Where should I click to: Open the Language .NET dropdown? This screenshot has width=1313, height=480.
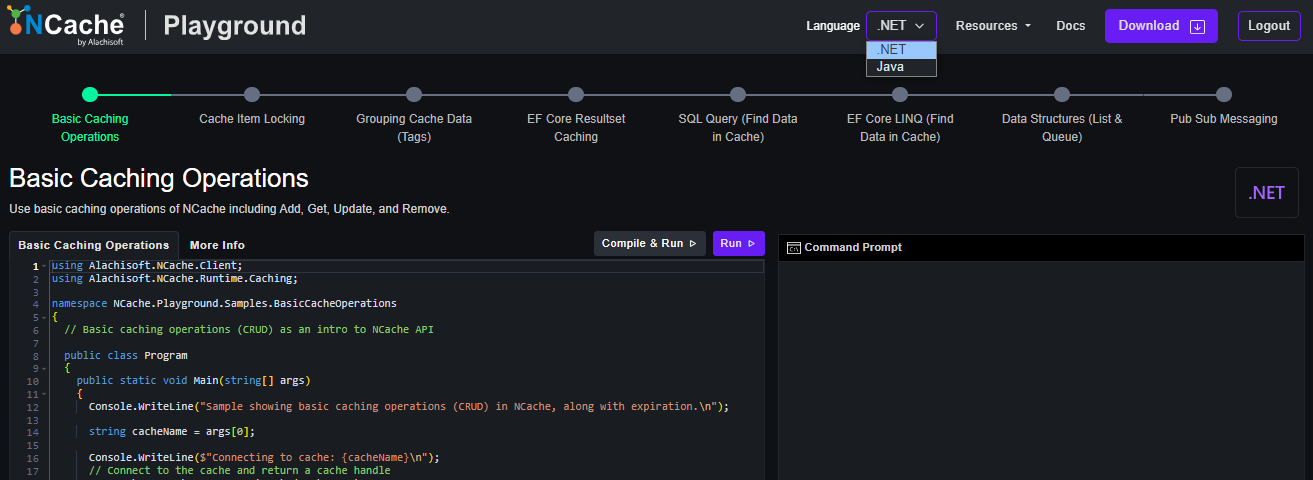tap(901, 26)
